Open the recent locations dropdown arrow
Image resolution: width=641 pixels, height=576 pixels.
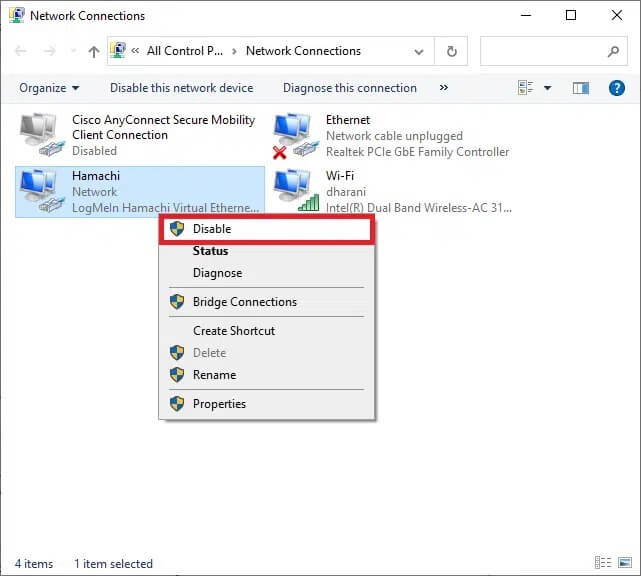coord(73,51)
